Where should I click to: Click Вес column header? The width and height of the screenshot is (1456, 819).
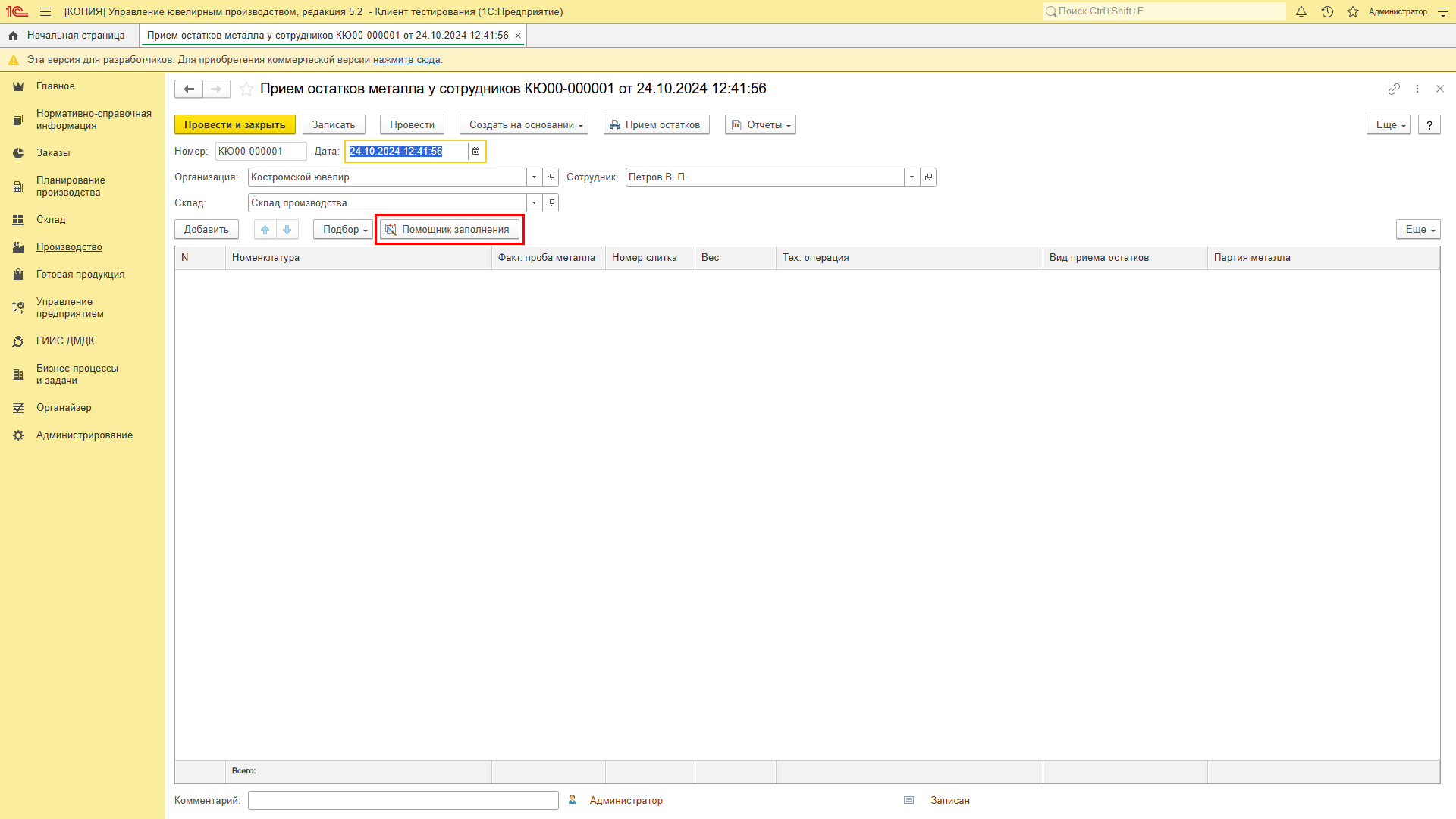pos(736,258)
